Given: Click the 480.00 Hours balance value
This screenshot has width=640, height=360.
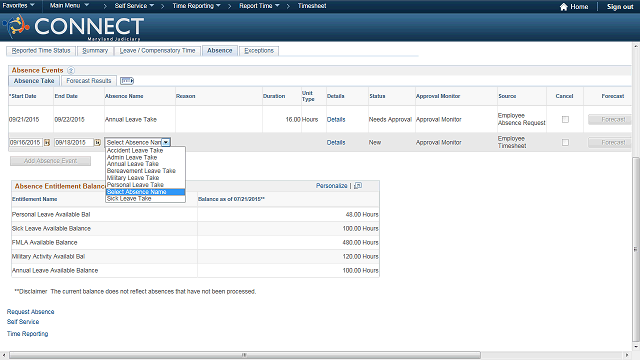Looking at the screenshot, I should 360,242.
